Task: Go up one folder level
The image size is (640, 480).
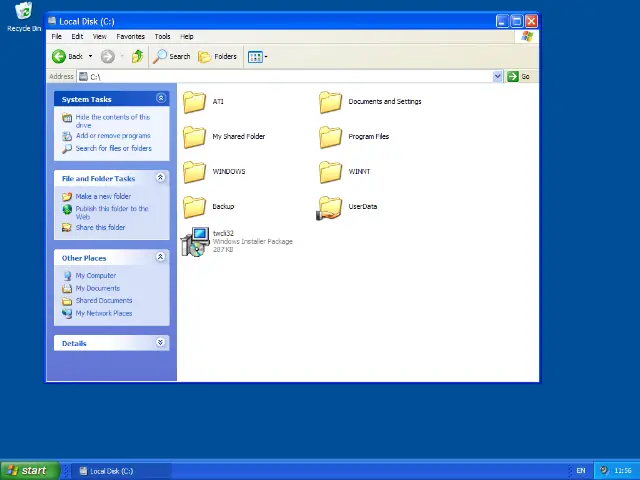Action: [138, 56]
